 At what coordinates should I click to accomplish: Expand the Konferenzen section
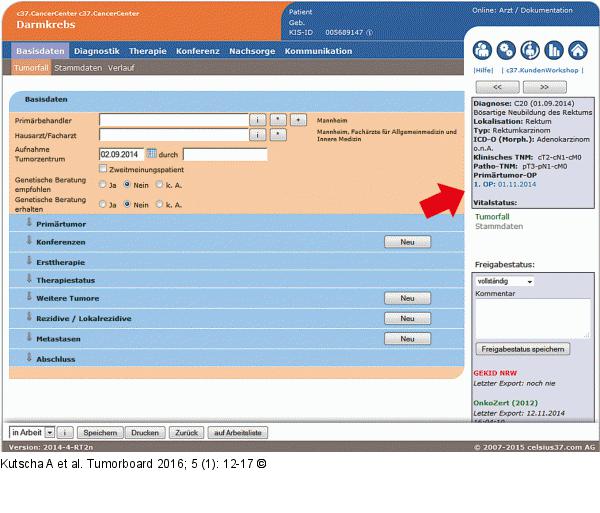tap(29, 240)
